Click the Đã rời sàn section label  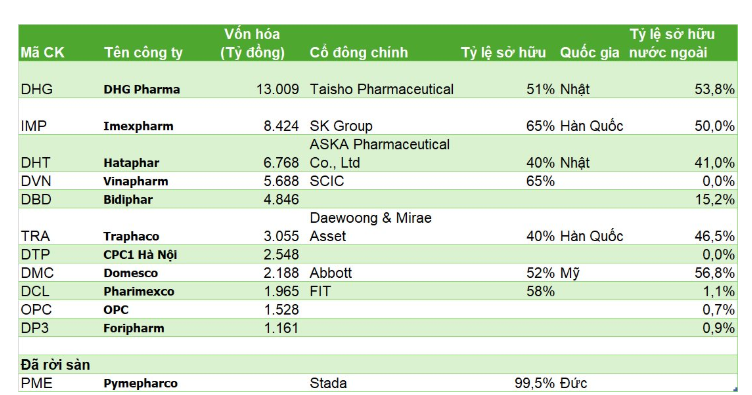[55, 365]
